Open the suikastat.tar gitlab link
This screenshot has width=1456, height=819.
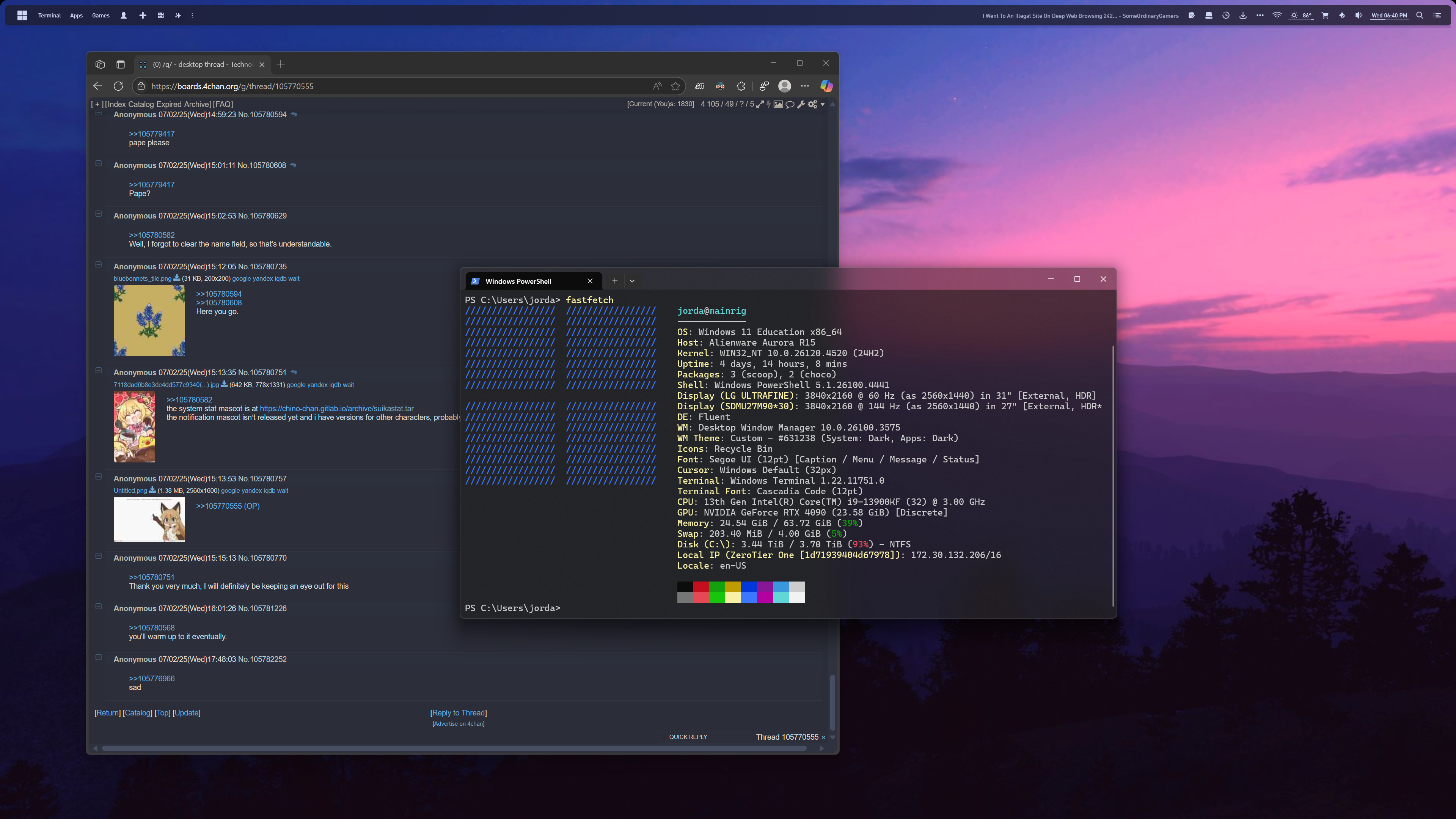(336, 409)
